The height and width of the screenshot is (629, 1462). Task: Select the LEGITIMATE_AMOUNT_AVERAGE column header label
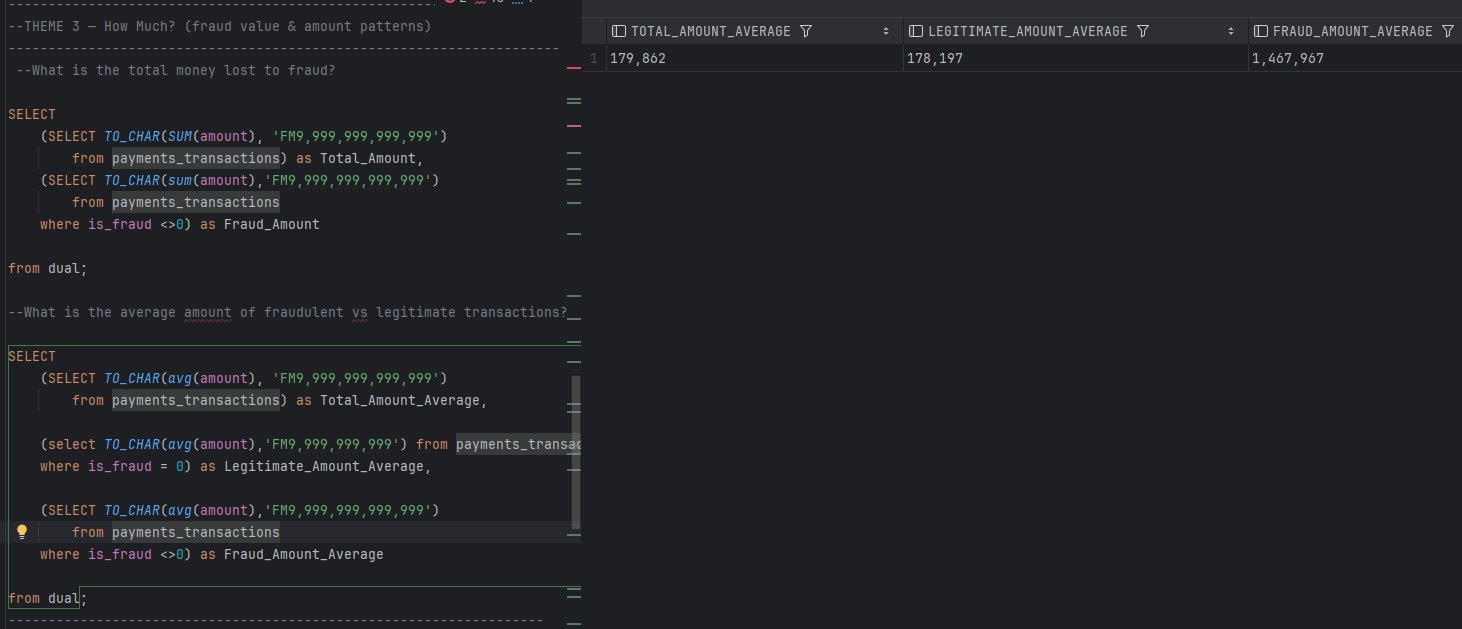click(1028, 32)
